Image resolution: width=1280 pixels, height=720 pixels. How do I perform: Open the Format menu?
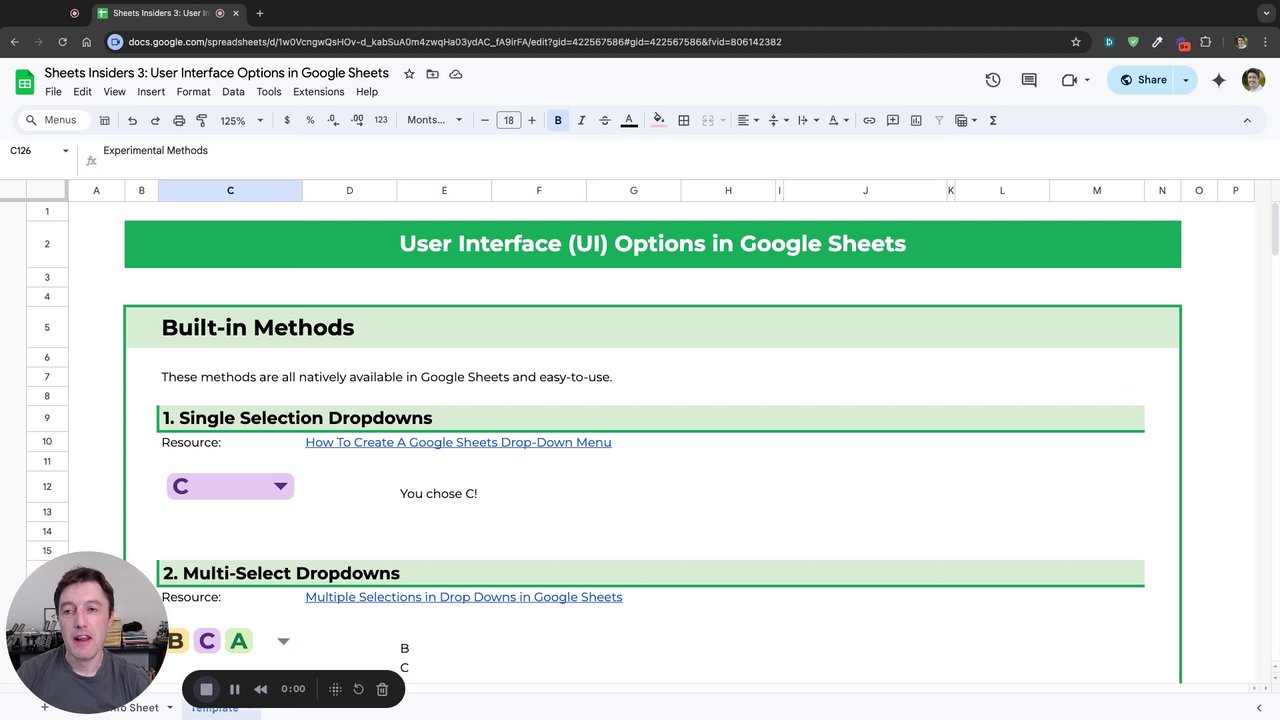pos(193,92)
